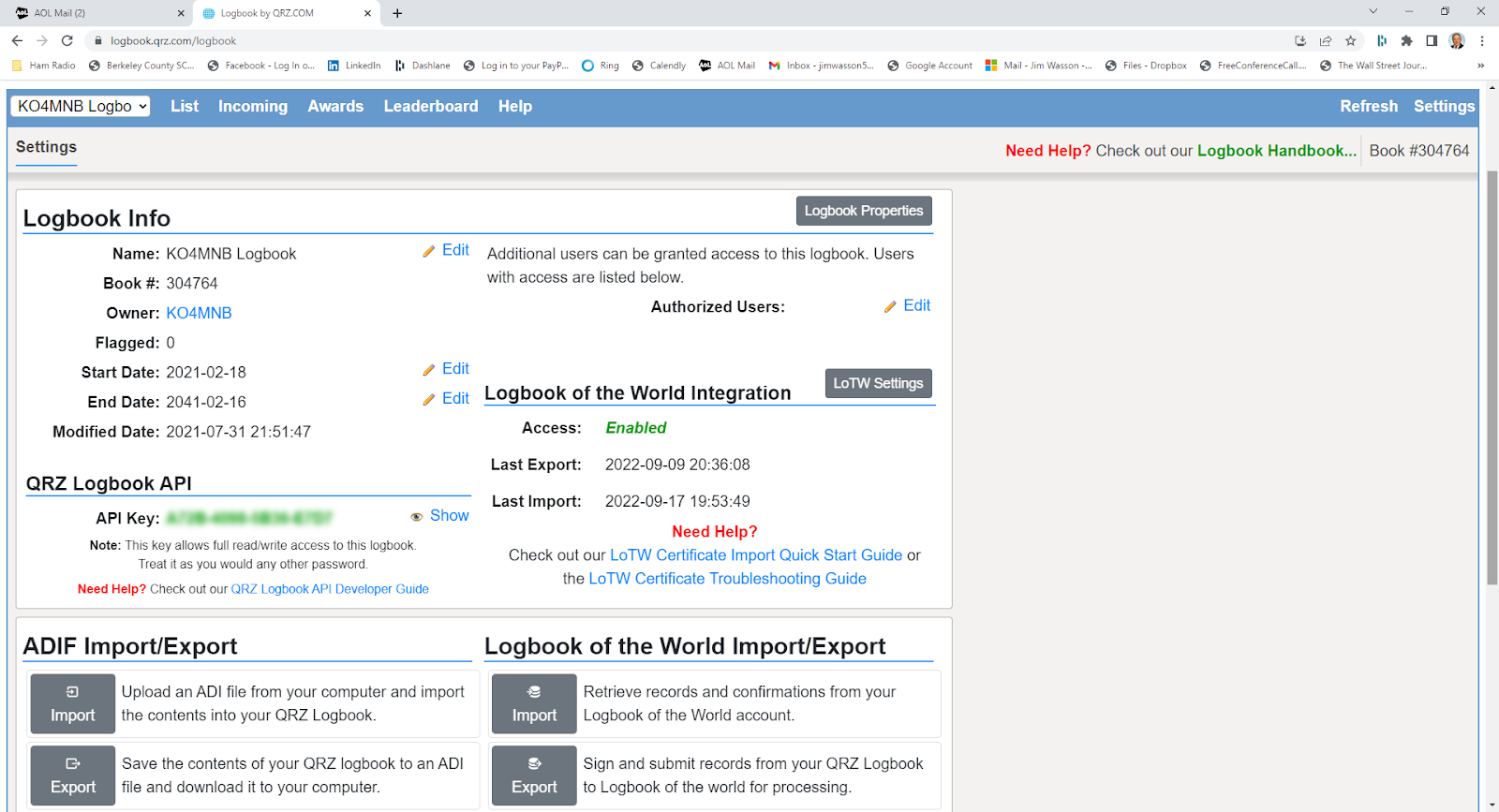This screenshot has width=1499, height=812.
Task: Click the Logbook of the World Import button
Action: (534, 704)
